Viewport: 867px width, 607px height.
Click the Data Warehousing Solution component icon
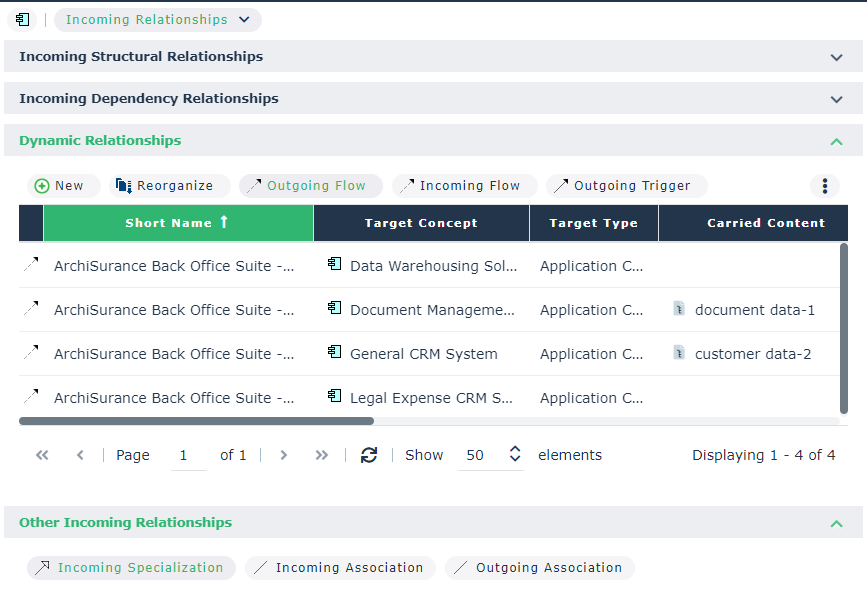[335, 265]
